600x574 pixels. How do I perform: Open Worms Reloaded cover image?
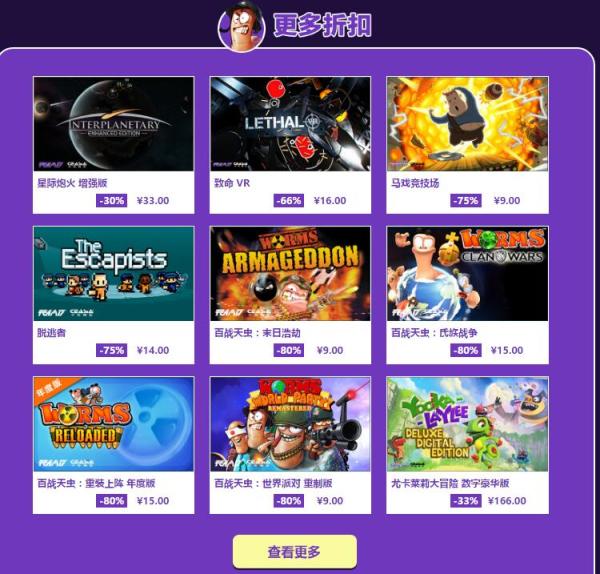click(x=114, y=424)
